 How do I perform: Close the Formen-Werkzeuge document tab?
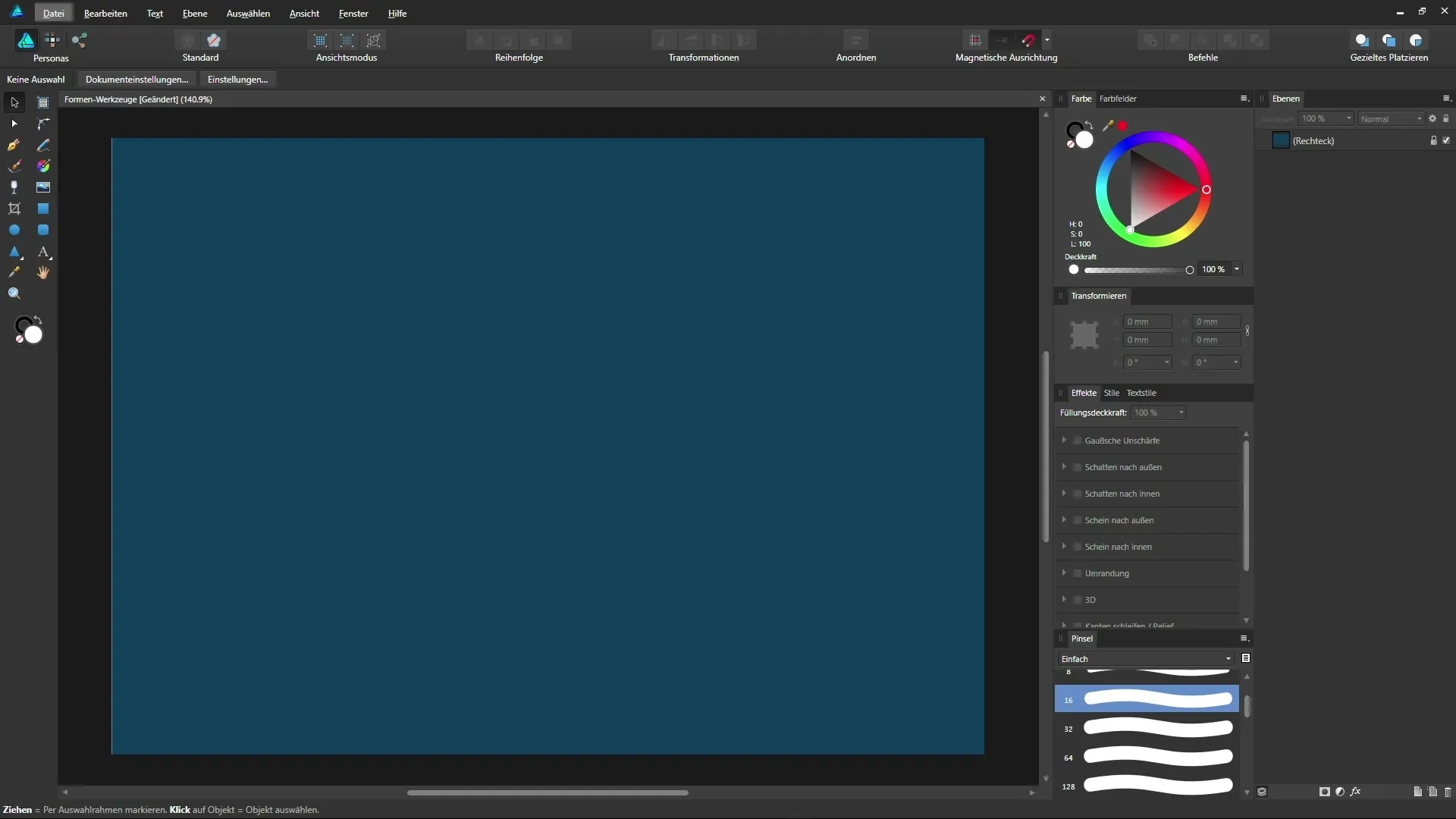pos(1042,99)
